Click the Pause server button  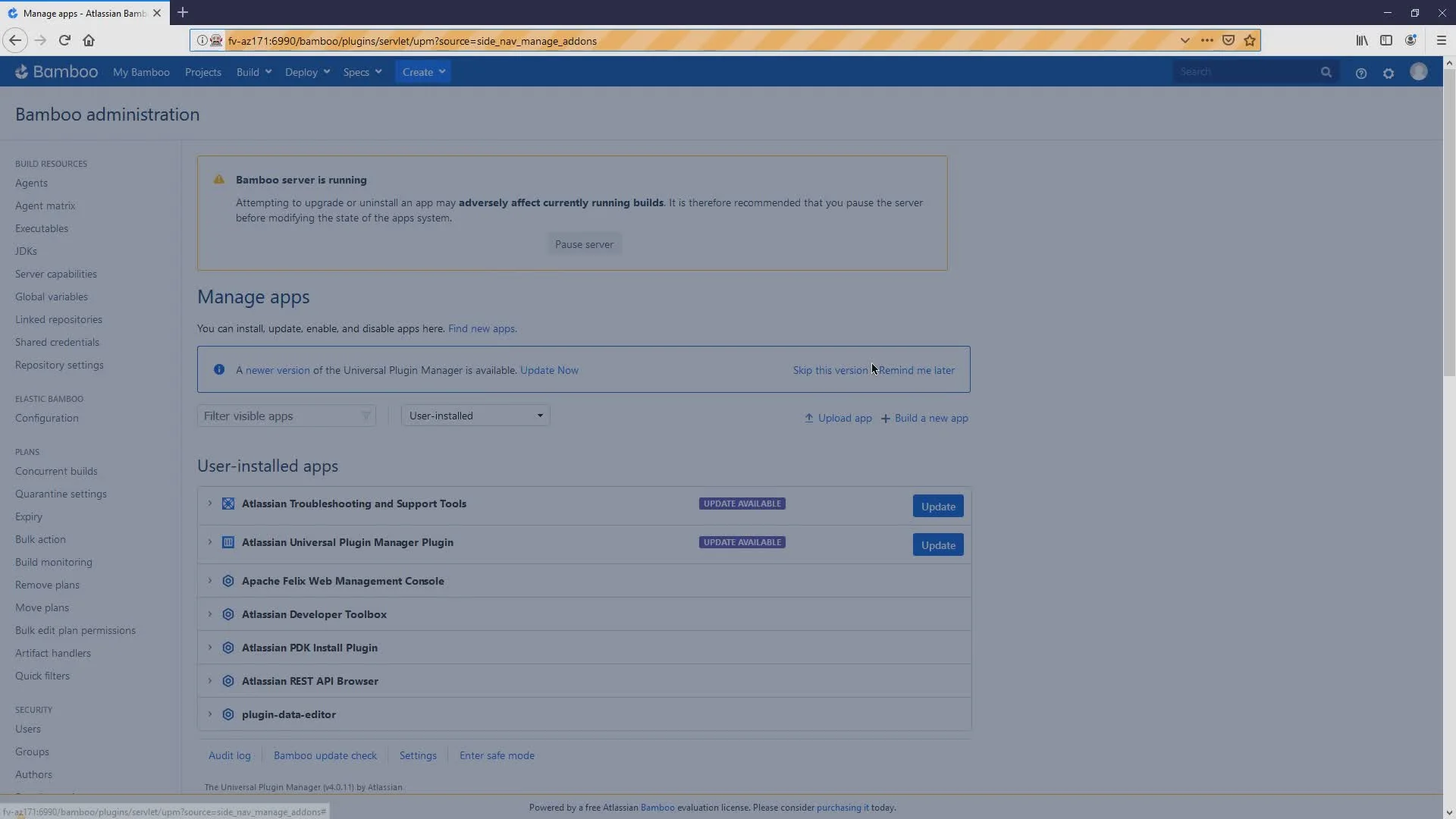(x=584, y=243)
